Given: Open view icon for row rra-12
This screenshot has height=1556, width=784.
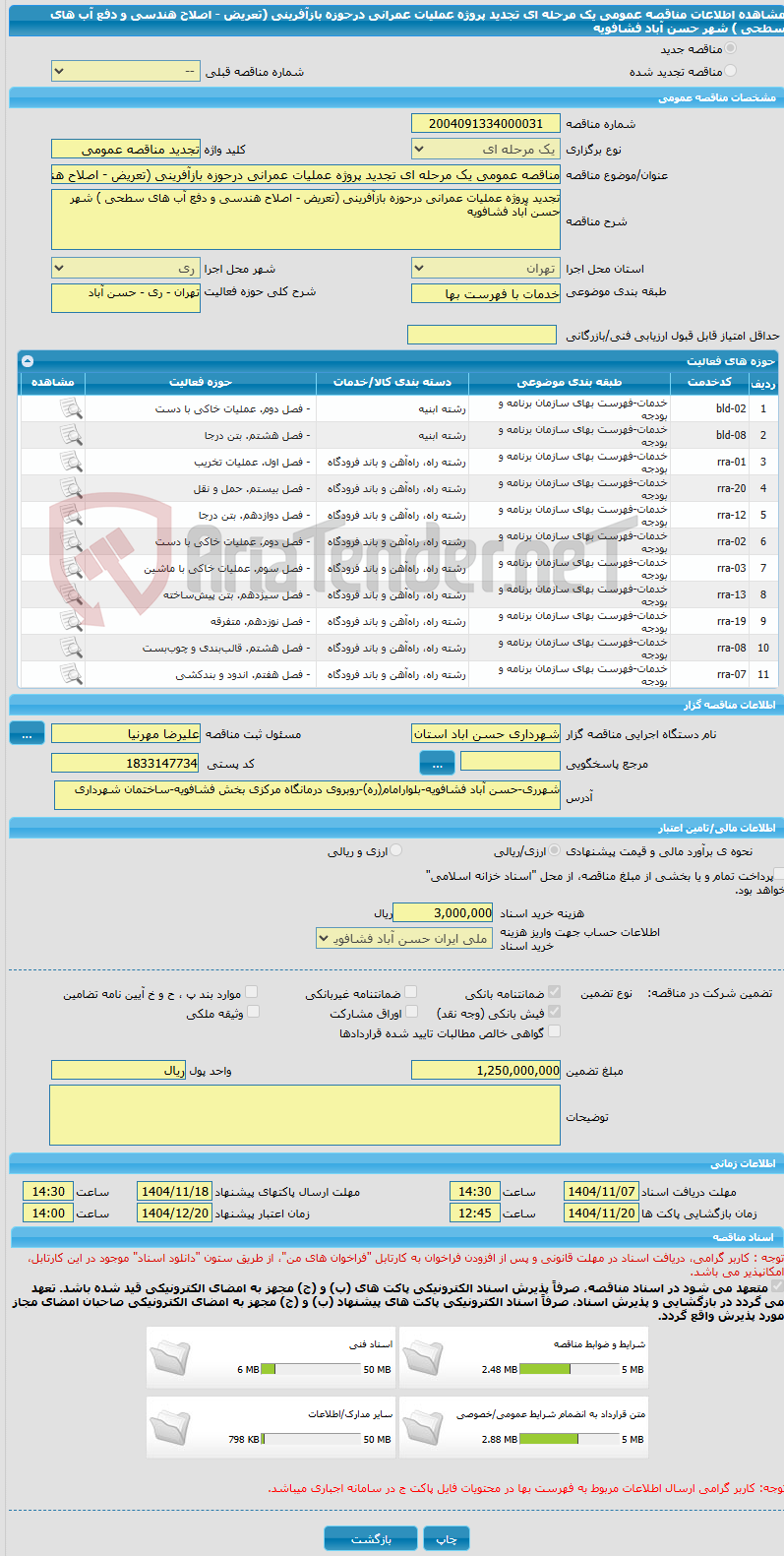Looking at the screenshot, I should pos(71,515).
